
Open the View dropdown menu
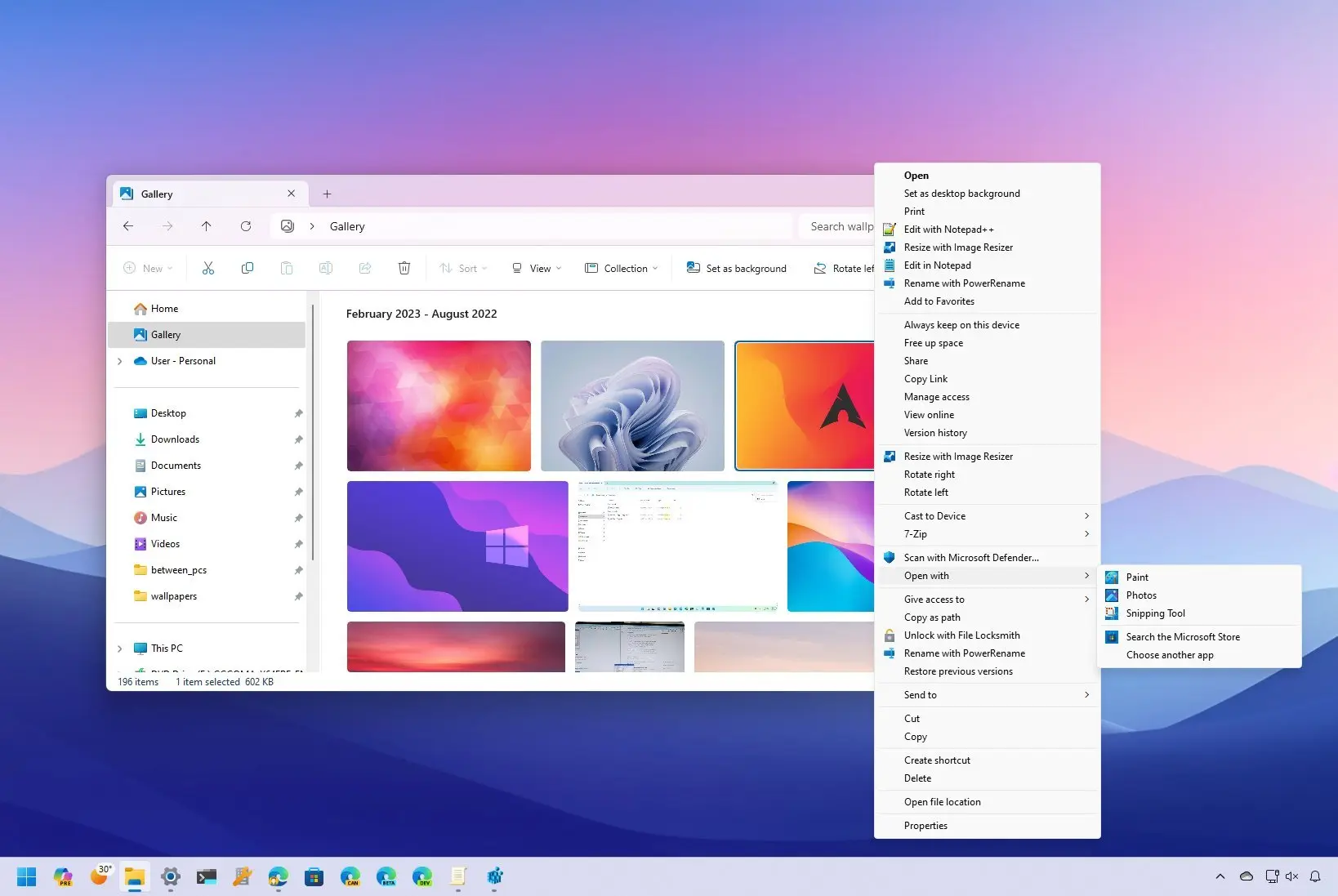tap(537, 268)
